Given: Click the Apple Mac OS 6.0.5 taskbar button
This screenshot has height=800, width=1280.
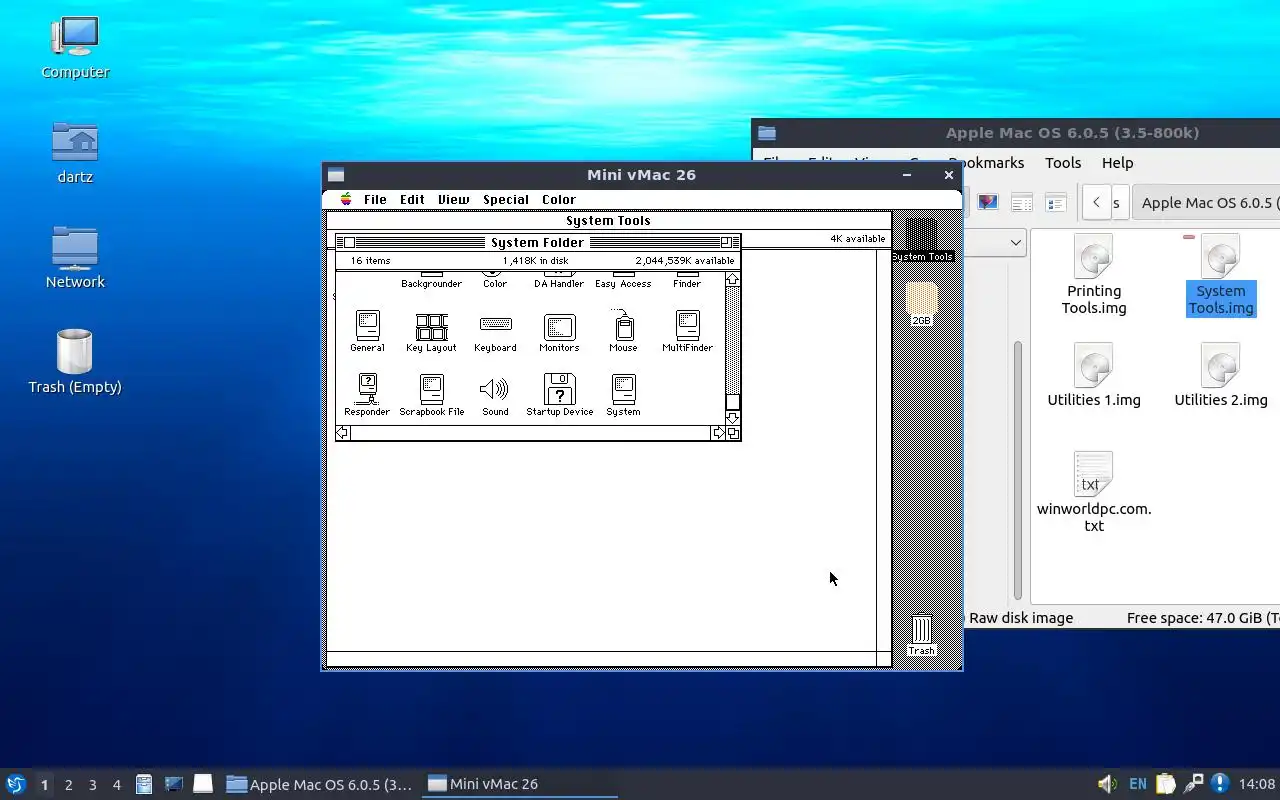Looking at the screenshot, I should click(319, 784).
